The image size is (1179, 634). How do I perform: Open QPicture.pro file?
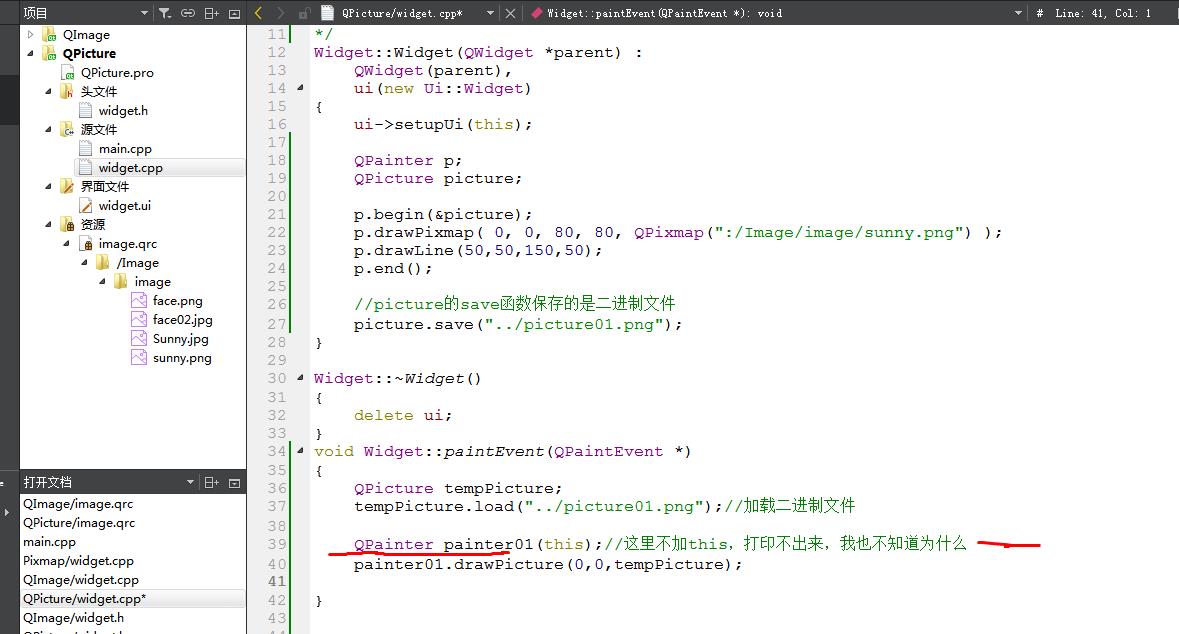pyautogui.click(x=117, y=73)
